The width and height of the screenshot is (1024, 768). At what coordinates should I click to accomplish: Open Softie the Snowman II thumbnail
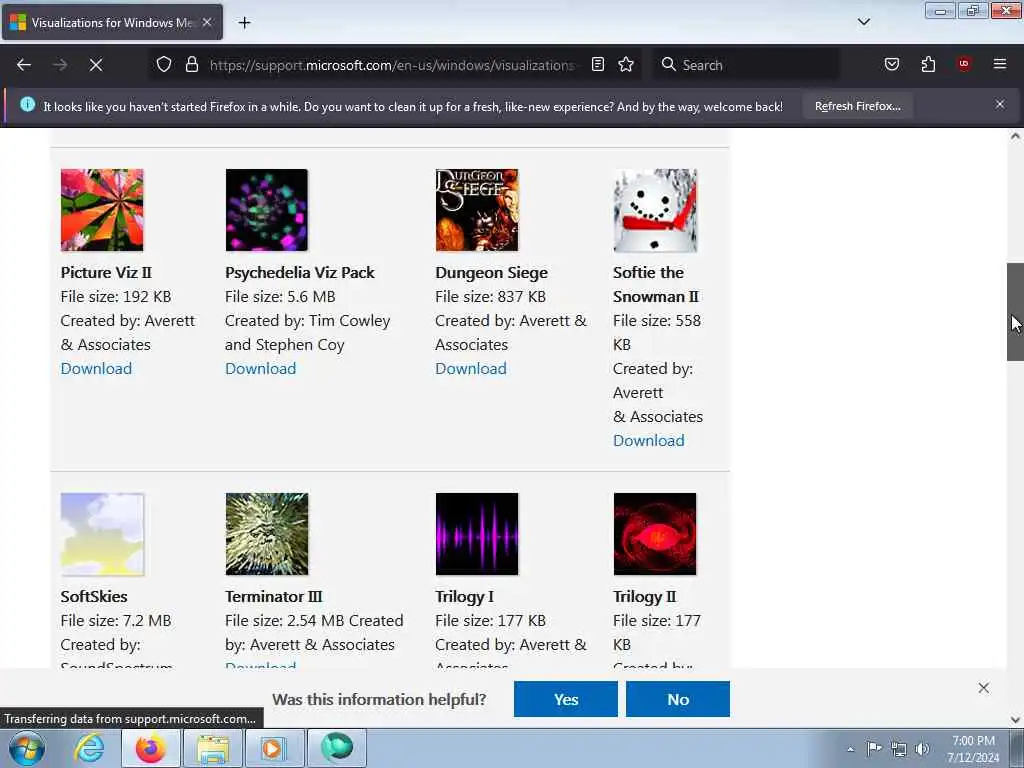pos(655,210)
